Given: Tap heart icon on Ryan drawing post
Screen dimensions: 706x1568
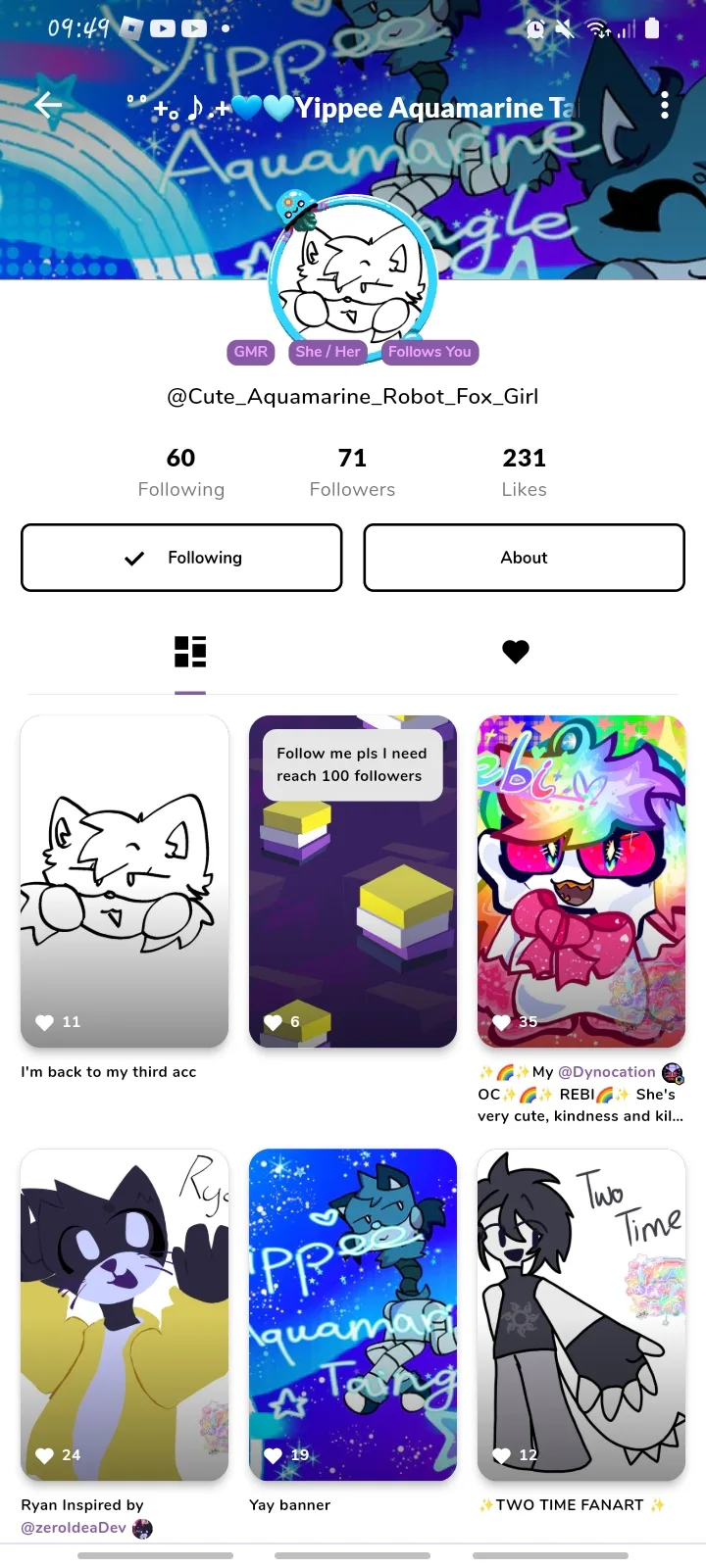Looking at the screenshot, I should tap(44, 1455).
